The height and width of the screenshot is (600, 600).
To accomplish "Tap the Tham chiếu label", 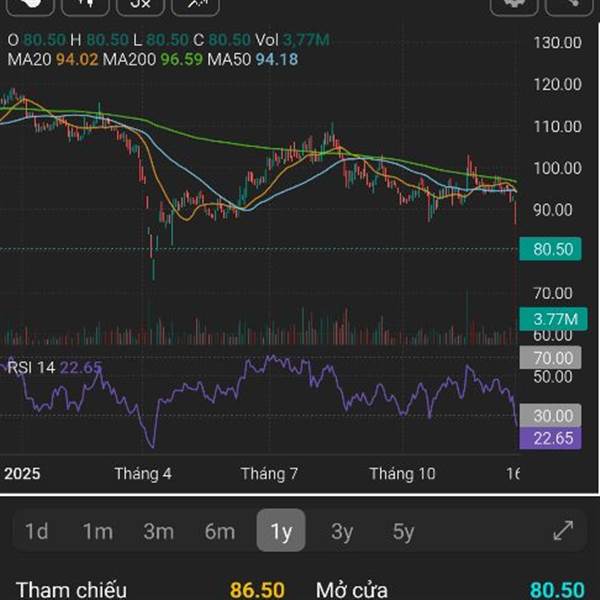I will point(71,590).
